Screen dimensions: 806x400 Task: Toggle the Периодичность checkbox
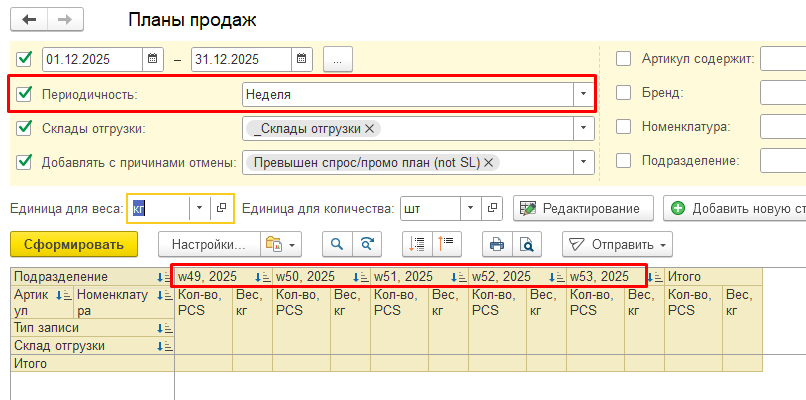[24, 94]
